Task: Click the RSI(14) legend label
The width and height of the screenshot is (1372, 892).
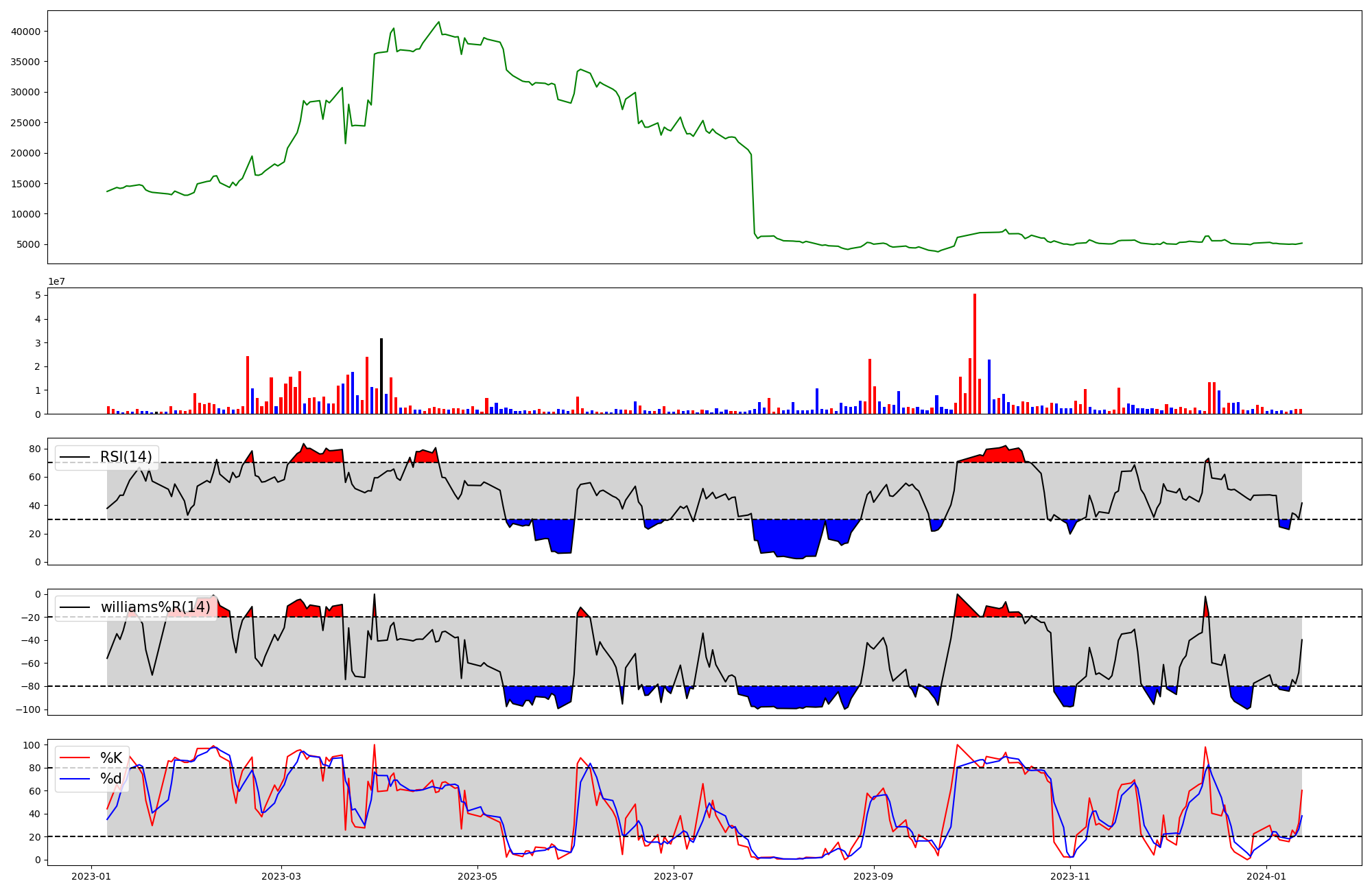Action: coord(126,457)
